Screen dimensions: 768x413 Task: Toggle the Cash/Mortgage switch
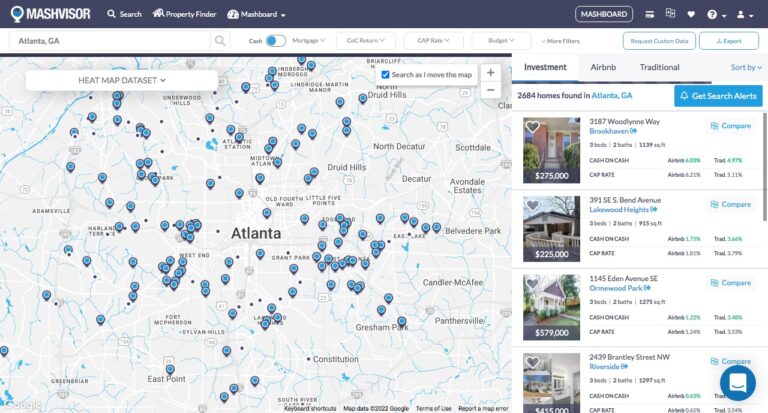(275, 41)
